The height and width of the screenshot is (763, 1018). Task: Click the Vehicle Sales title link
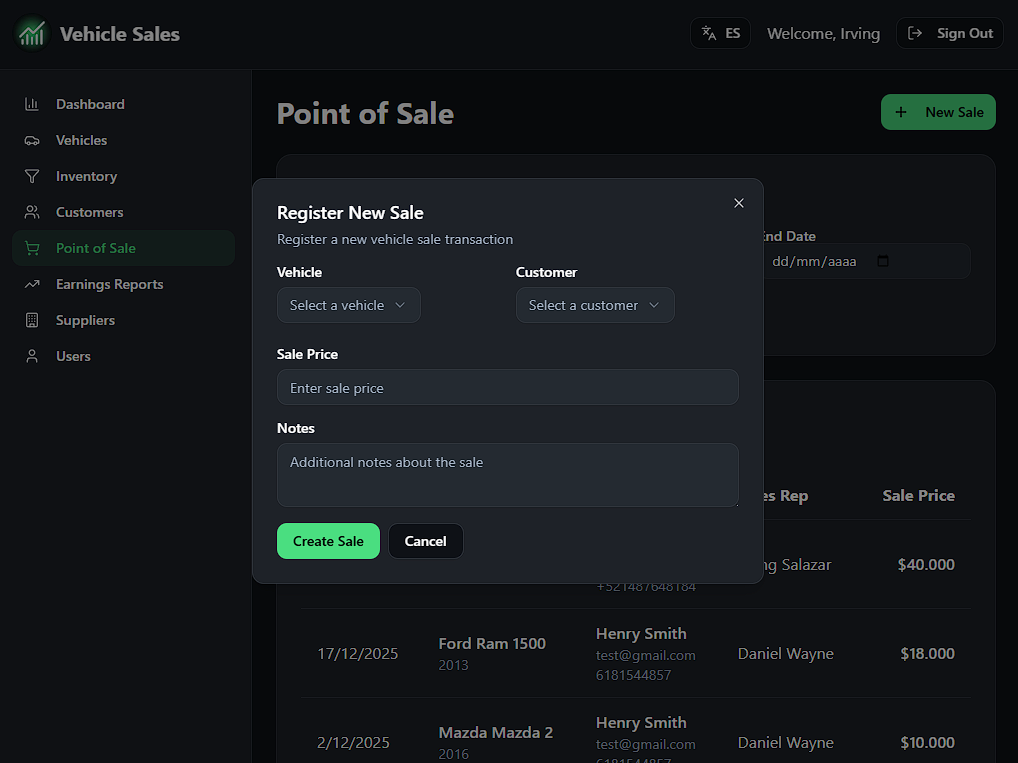pos(119,34)
